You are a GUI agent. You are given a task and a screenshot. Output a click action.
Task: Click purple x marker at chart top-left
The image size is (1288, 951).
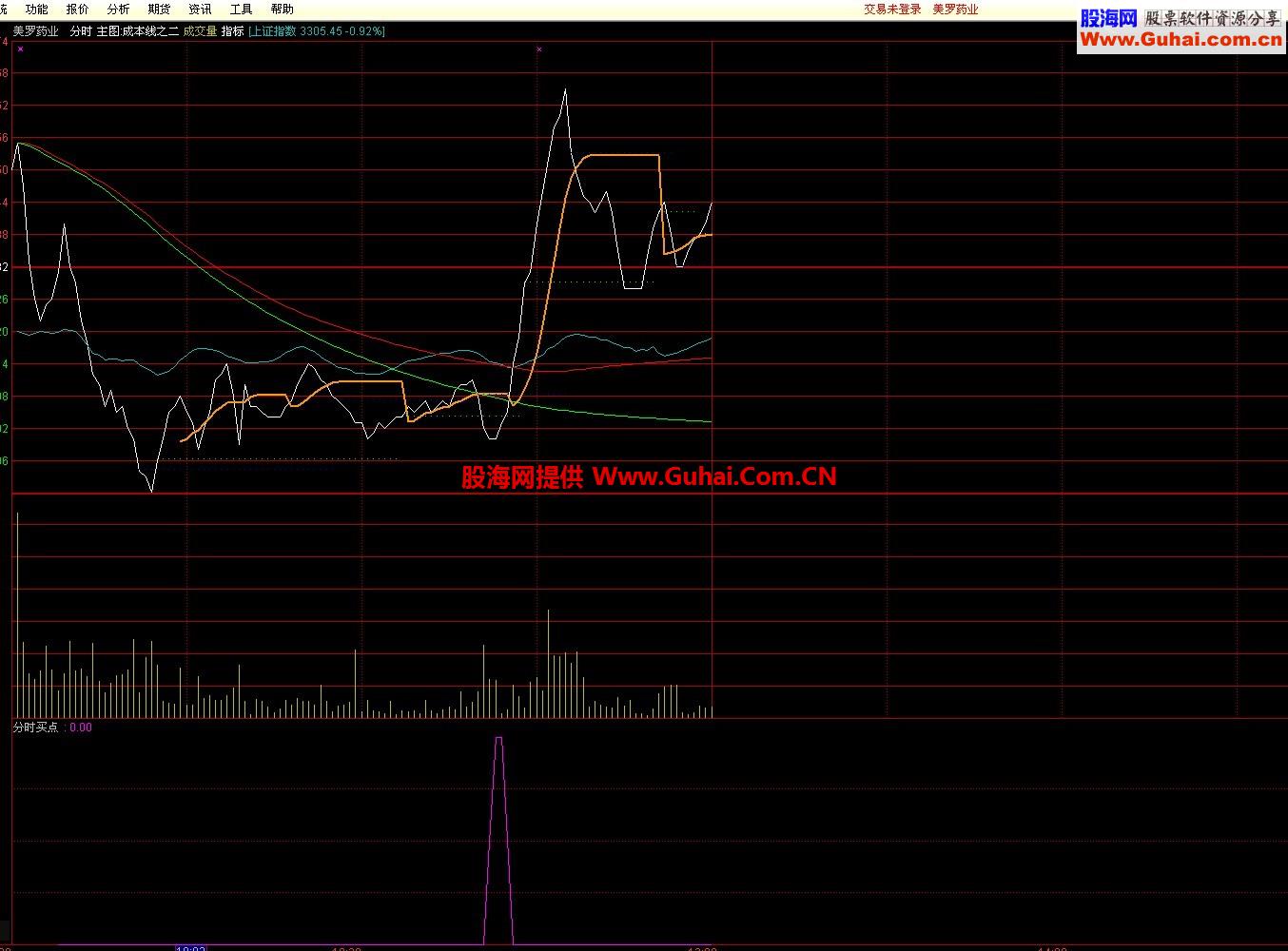(x=20, y=49)
